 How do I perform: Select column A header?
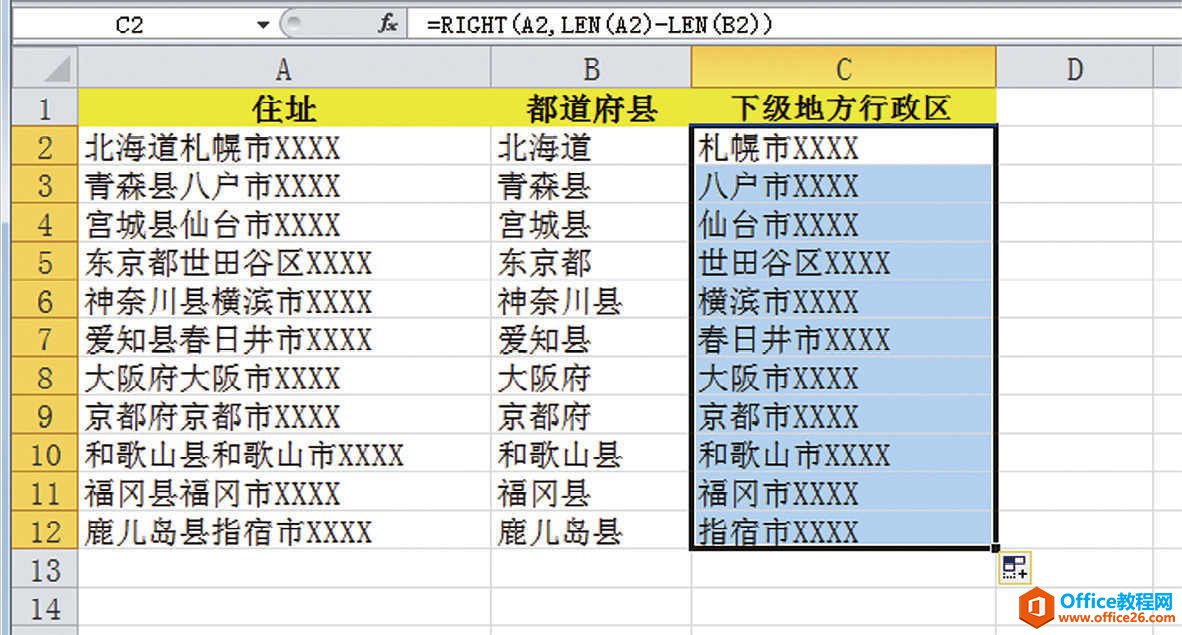[x=284, y=69]
